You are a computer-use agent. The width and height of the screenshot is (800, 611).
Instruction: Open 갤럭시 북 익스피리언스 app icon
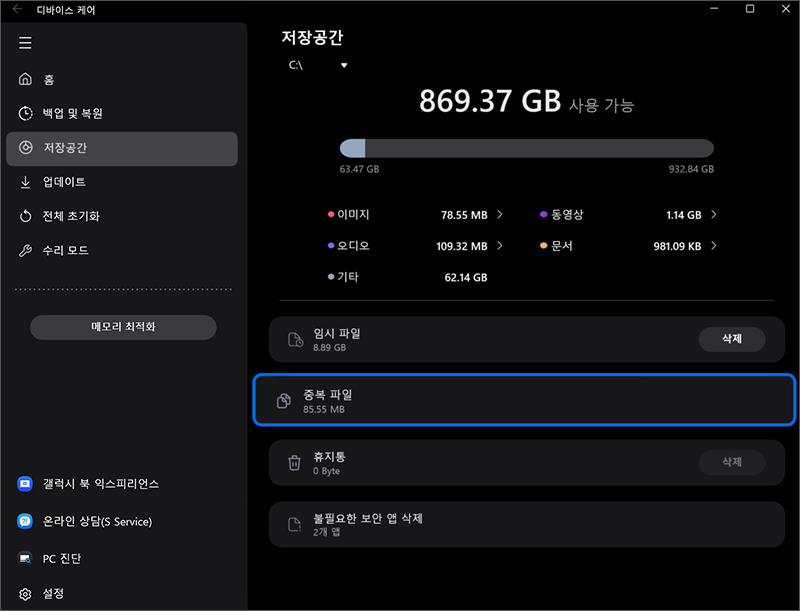26,484
